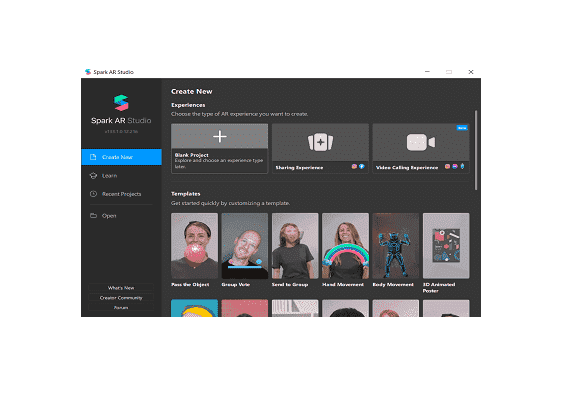The image size is (577, 411).
Task: Click the Pass the Object label
Action: pyautogui.click(x=190, y=284)
